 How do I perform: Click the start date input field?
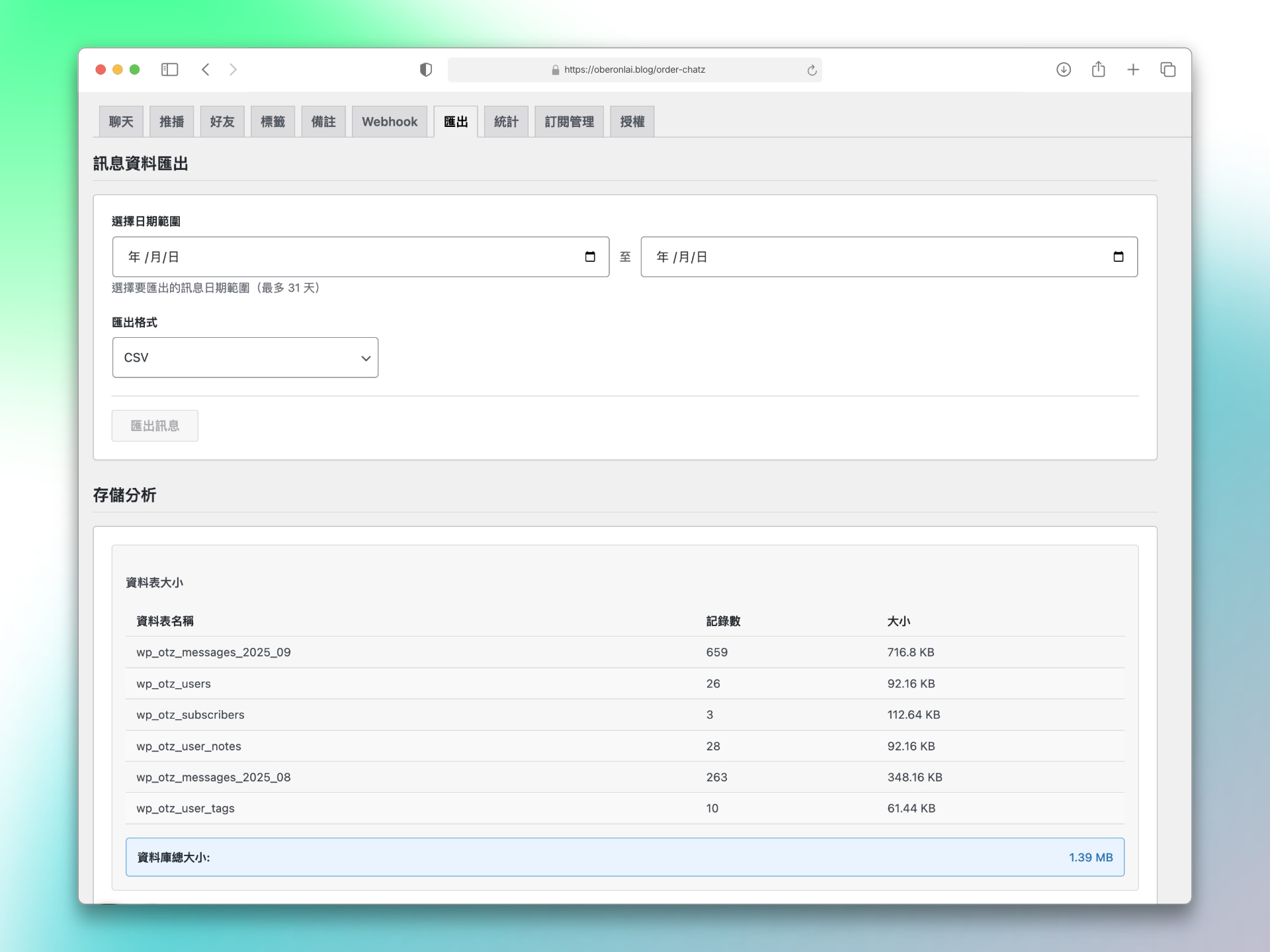point(344,257)
